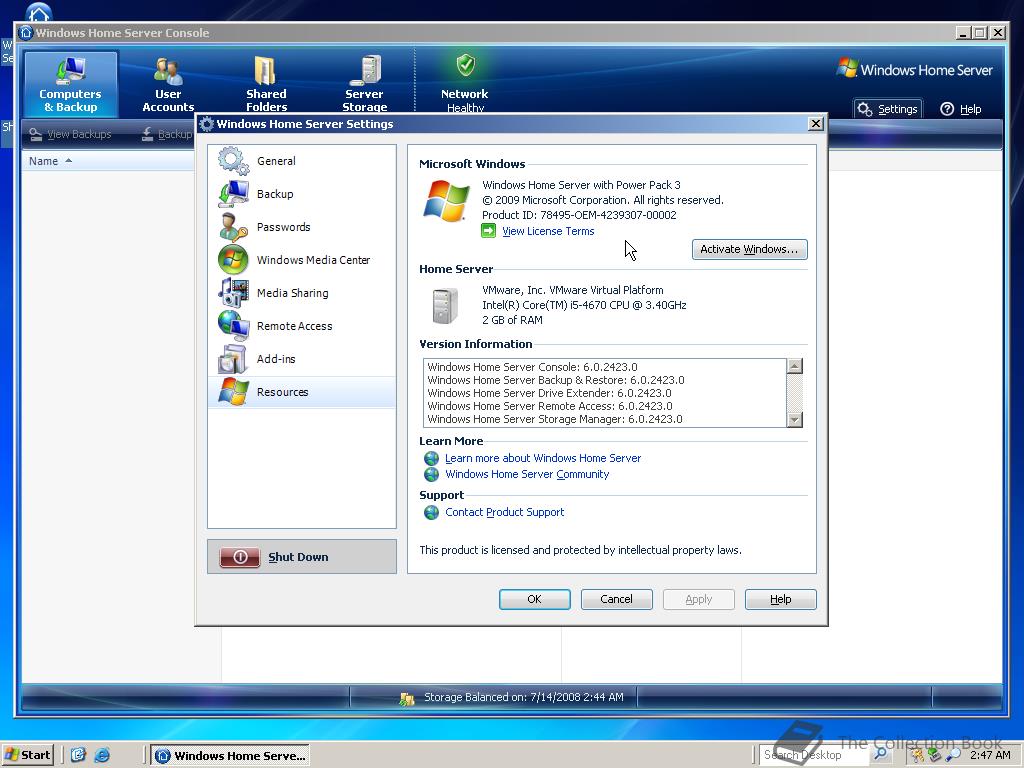This screenshot has height=768, width=1024.
Task: Select the Backup settings category
Action: click(x=302, y=194)
